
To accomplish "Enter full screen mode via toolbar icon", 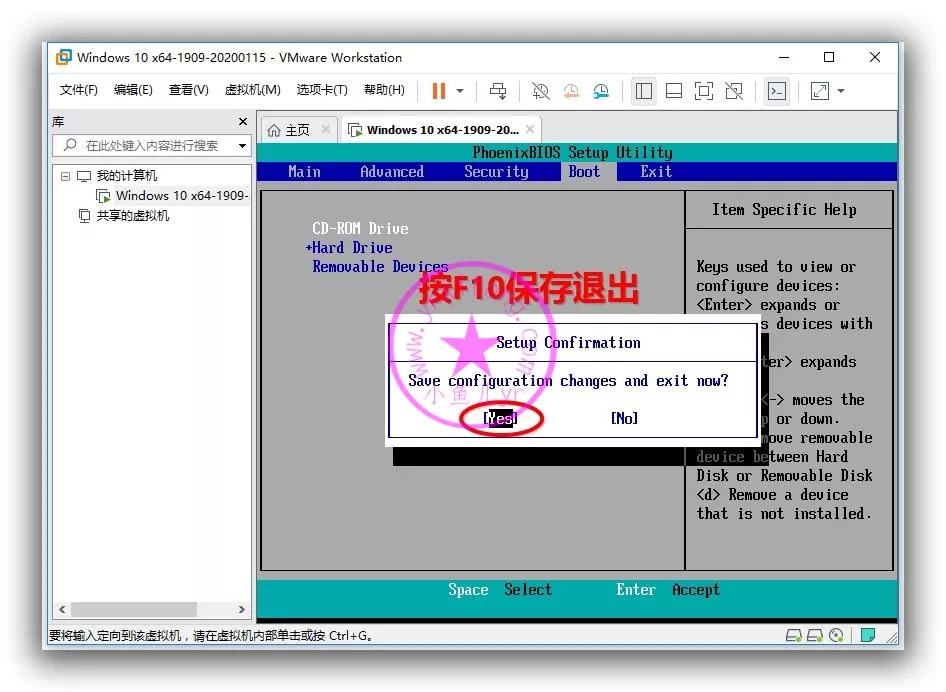I will coord(704,91).
